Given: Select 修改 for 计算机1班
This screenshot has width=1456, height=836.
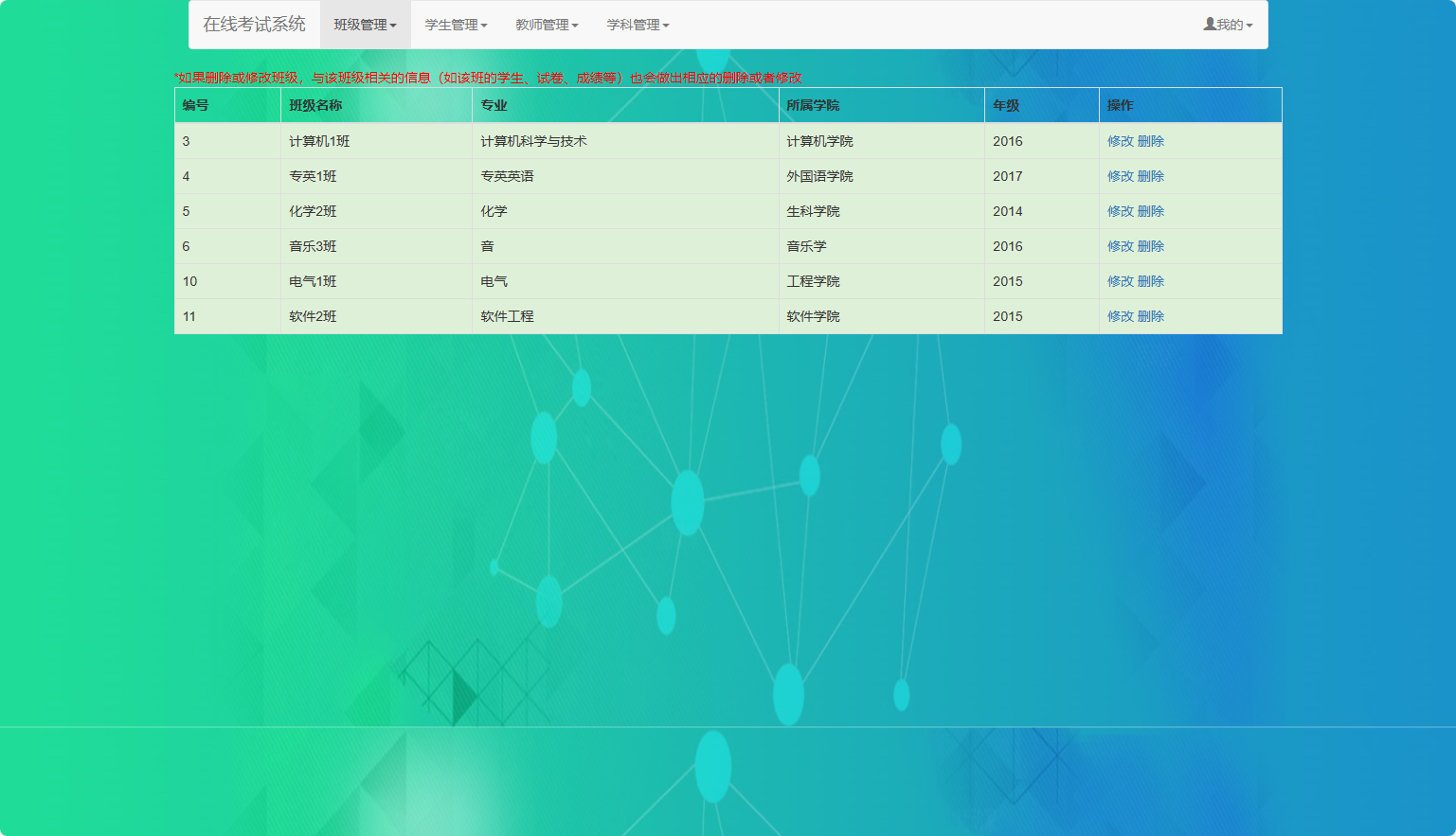Looking at the screenshot, I should coord(1118,140).
